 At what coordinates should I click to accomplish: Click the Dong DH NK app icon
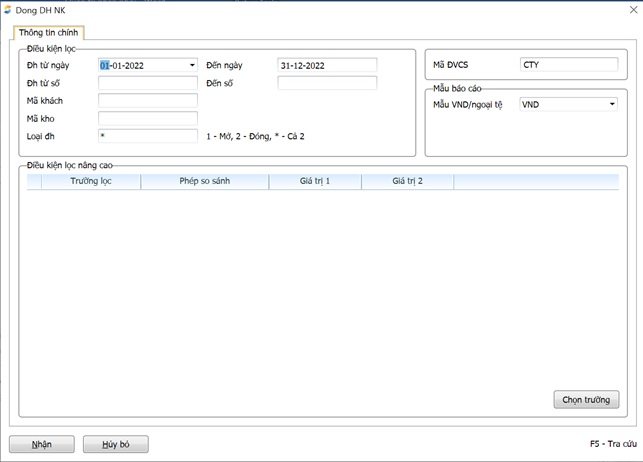(7, 9)
